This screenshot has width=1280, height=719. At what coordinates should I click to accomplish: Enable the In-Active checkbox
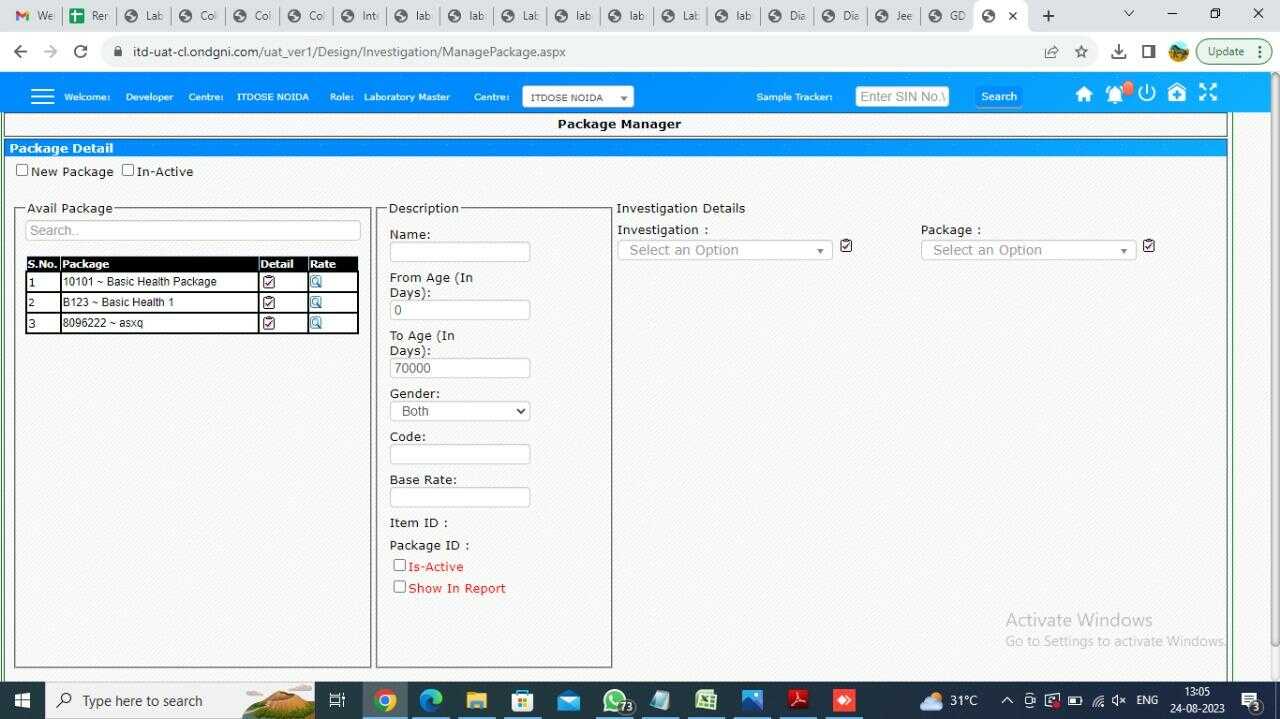[x=127, y=169]
